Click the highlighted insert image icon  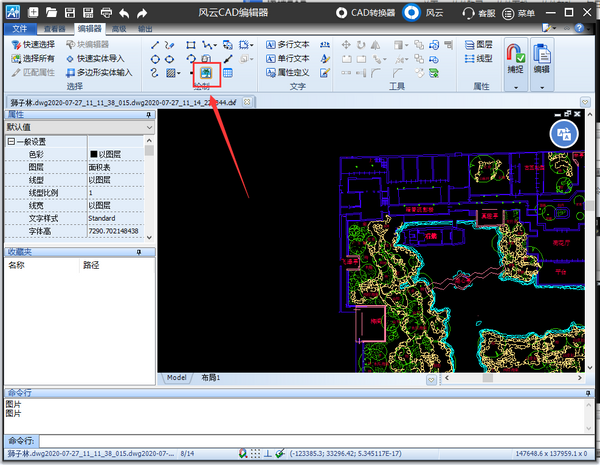tap(206, 73)
